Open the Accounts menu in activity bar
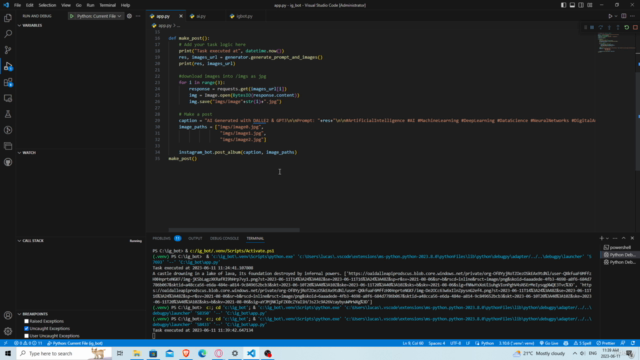 pos(8,315)
